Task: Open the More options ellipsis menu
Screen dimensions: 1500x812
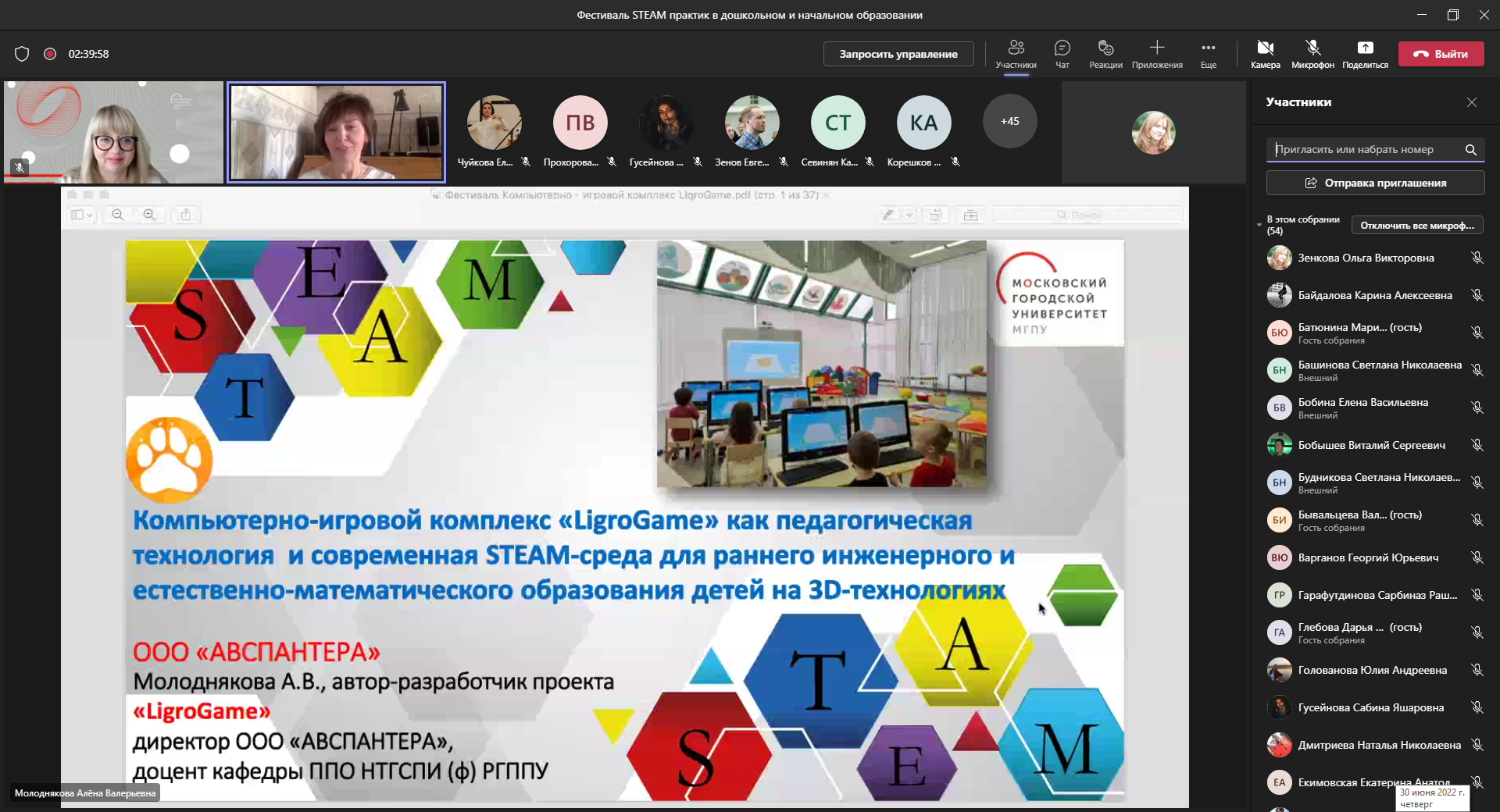Action: coord(1208,48)
